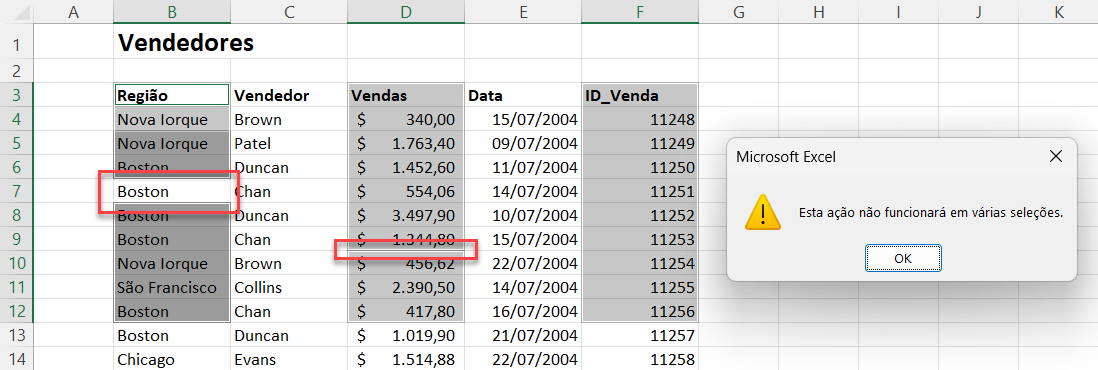Select row 13 header
Screen dimensions: 1098x370
(17, 335)
